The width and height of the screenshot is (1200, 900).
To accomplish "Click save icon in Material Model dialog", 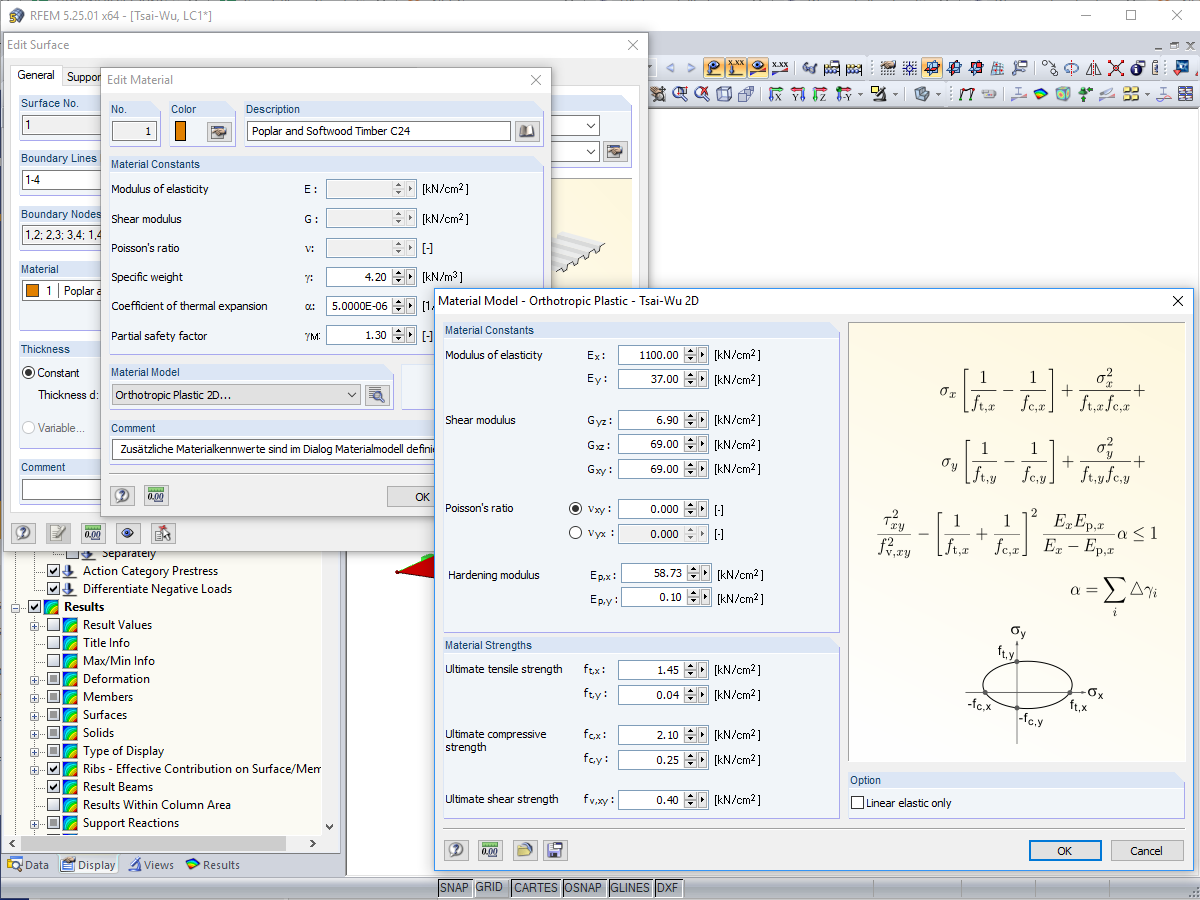I will point(555,850).
